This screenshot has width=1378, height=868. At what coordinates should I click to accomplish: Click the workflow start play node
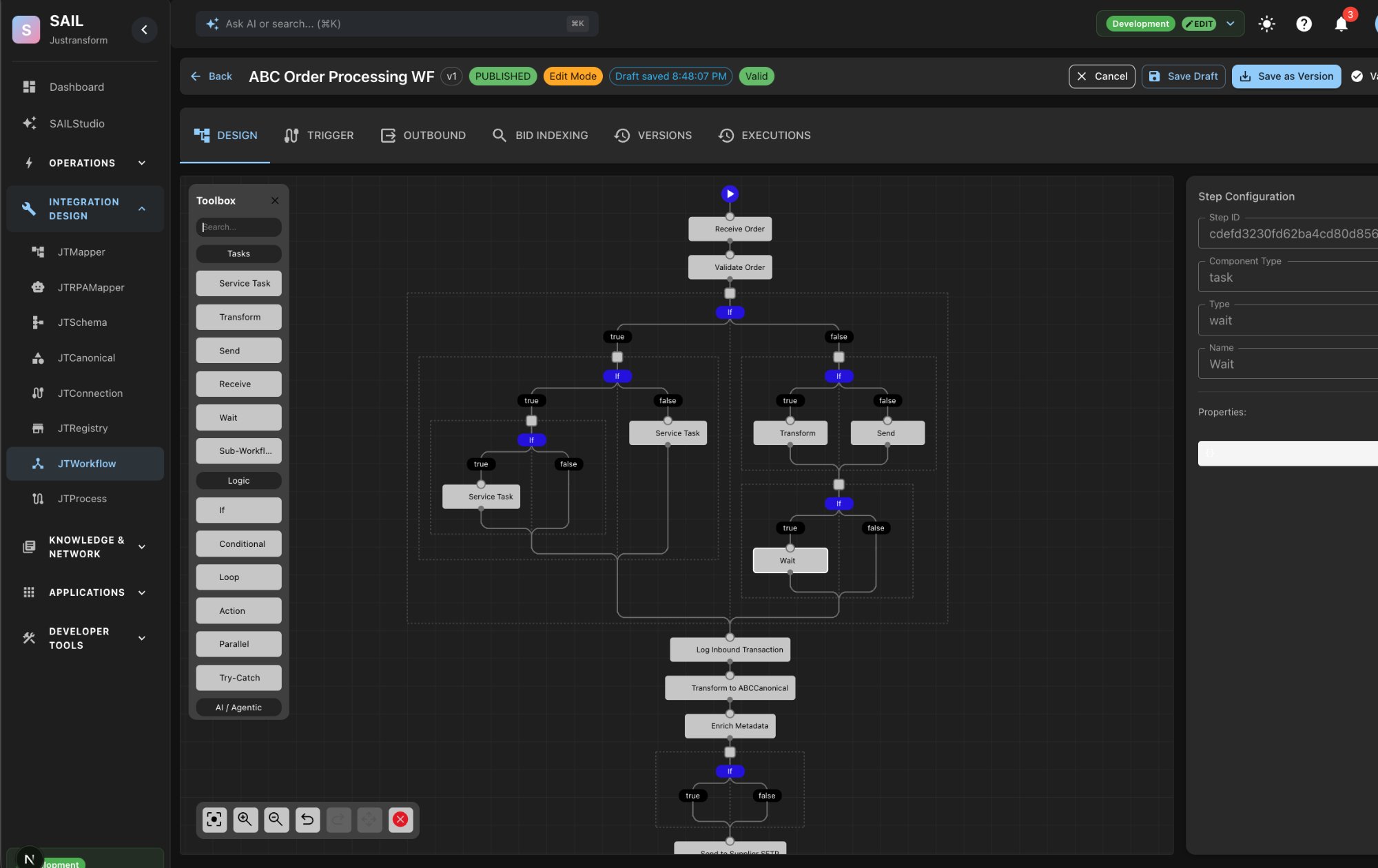tap(730, 194)
